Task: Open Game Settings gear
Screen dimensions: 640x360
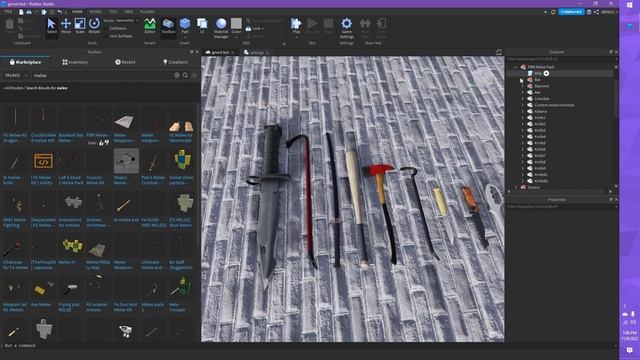Action: coord(347,28)
